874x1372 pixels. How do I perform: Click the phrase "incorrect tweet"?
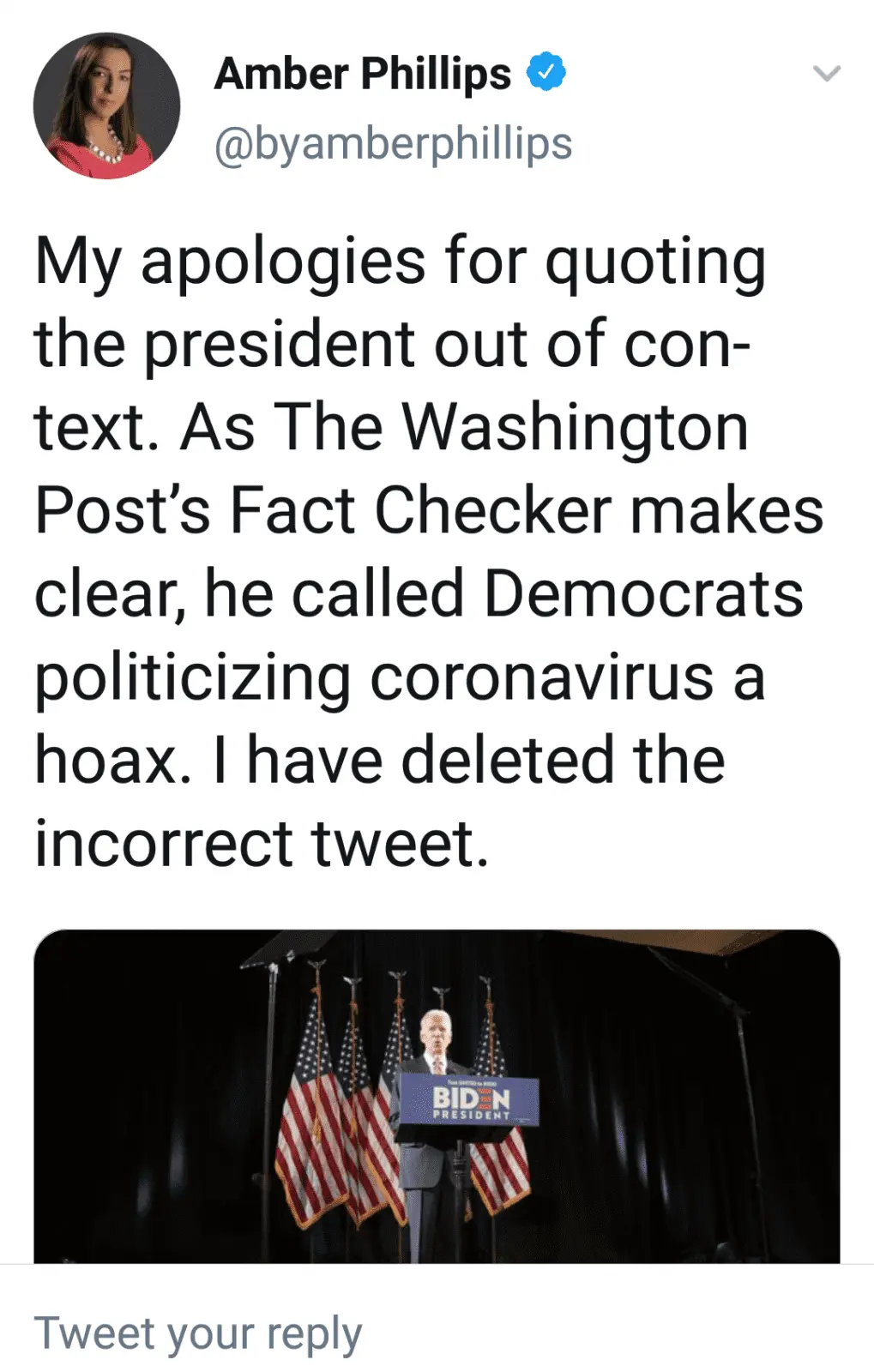(261, 844)
